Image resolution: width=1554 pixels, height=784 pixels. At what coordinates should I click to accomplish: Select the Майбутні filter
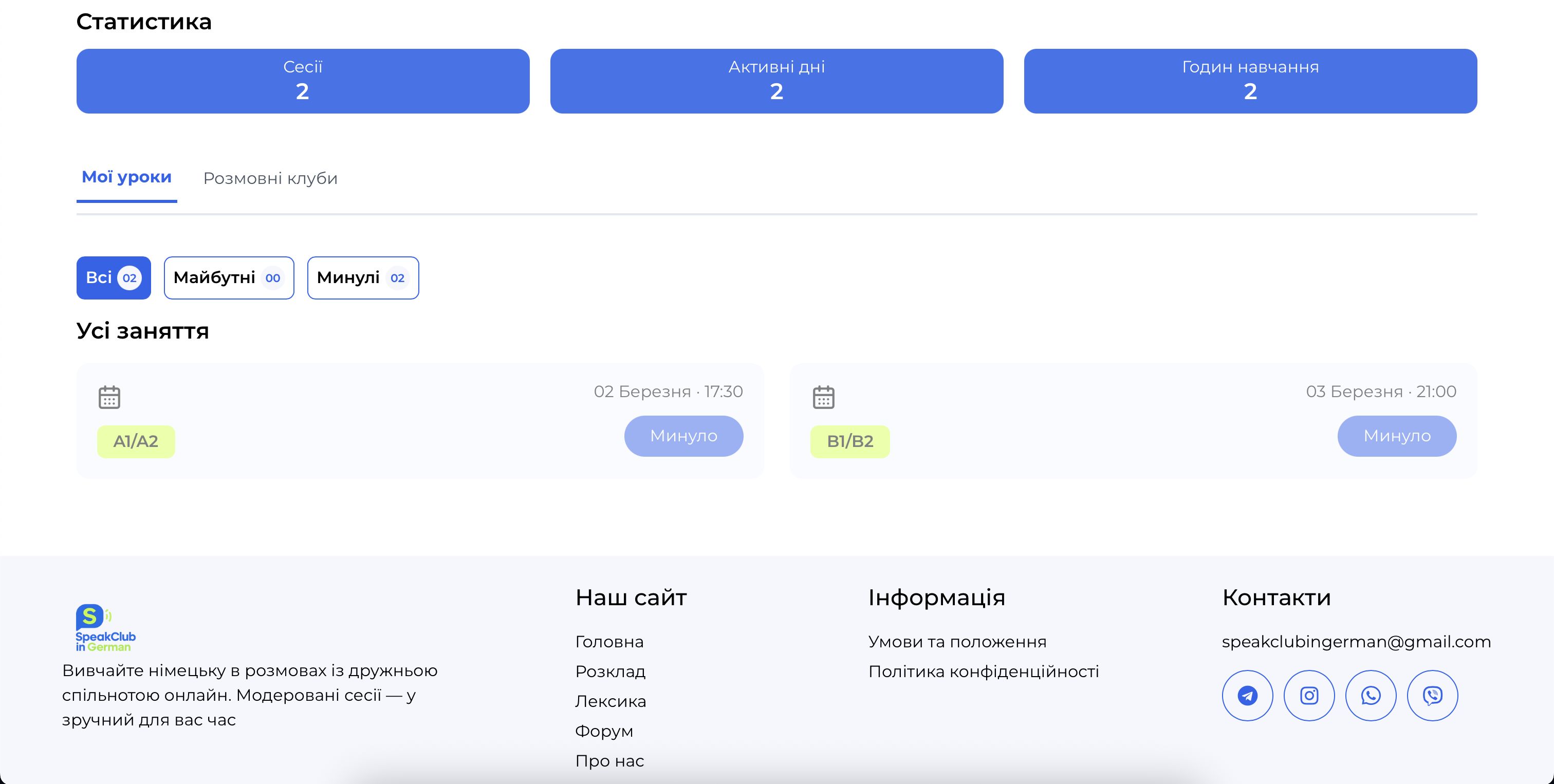click(229, 278)
